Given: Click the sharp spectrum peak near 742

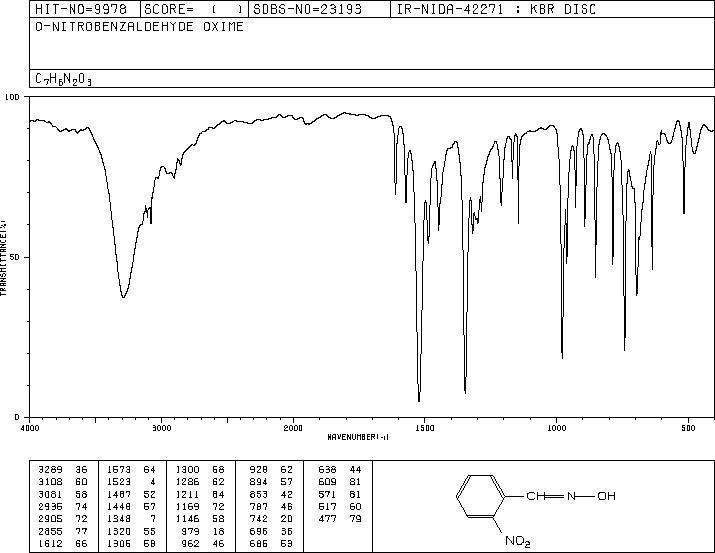Looking at the screenshot, I should (x=624, y=349).
